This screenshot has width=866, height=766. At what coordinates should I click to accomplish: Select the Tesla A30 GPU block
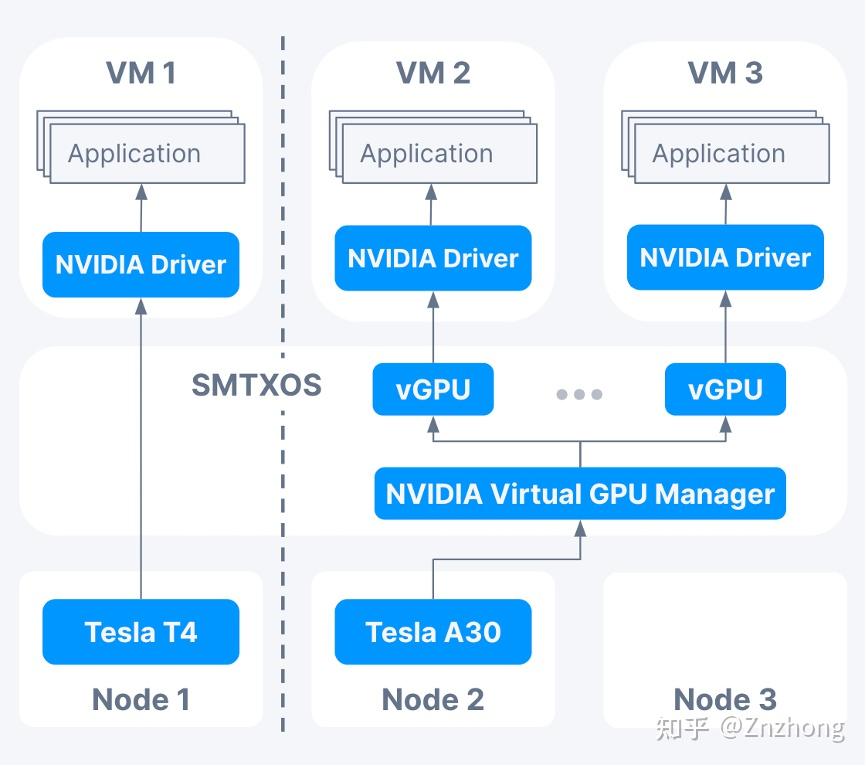[x=432, y=631]
